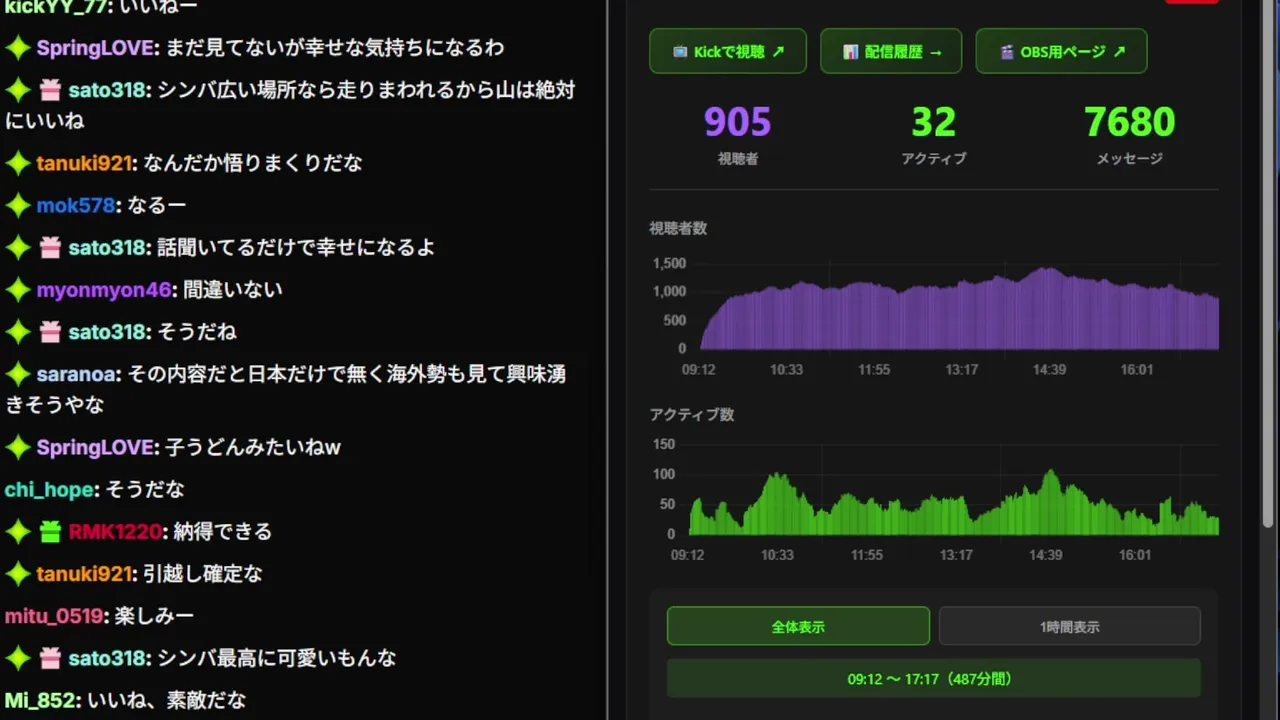
Task: Open RMK1220's username in chat
Action: click(x=115, y=532)
